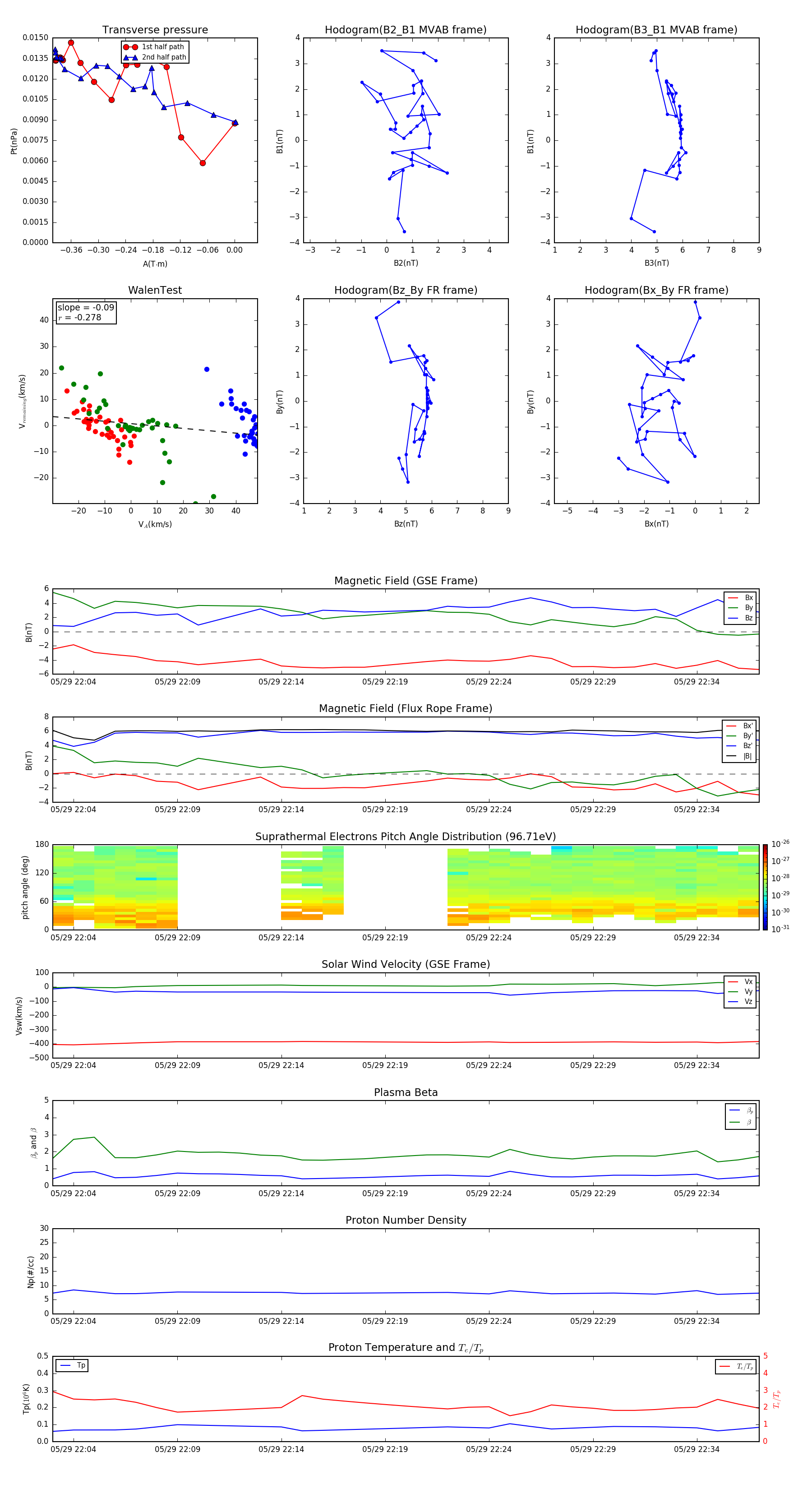Click the "Vz" velocity legend entry

[740, 1002]
